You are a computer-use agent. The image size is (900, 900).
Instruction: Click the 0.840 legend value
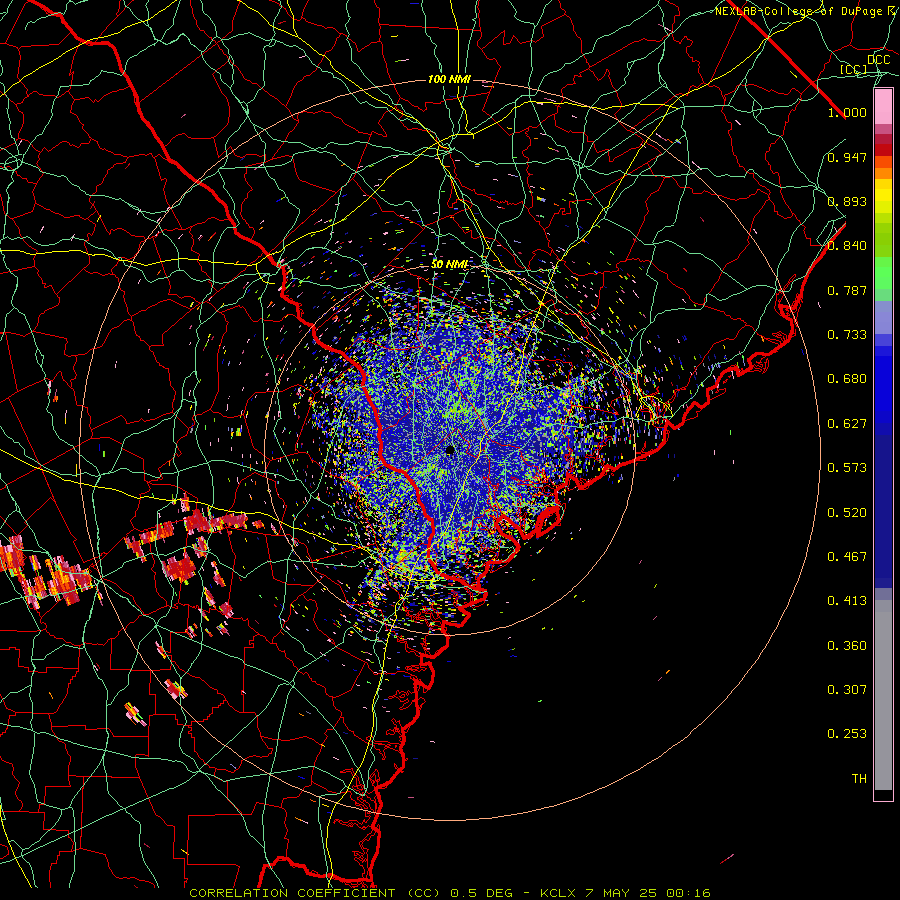tap(847, 246)
